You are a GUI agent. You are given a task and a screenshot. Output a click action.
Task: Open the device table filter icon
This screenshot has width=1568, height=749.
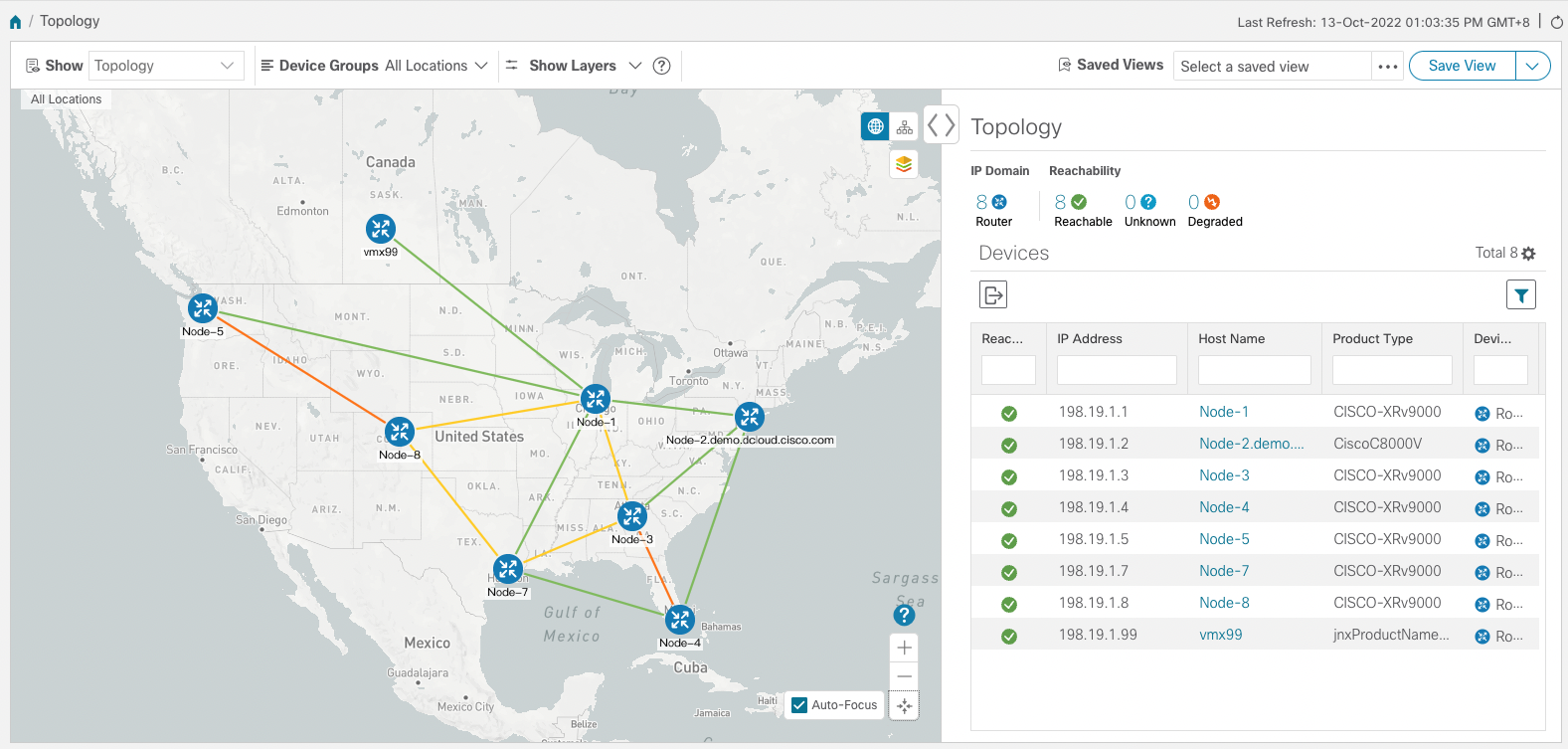[x=1521, y=294]
